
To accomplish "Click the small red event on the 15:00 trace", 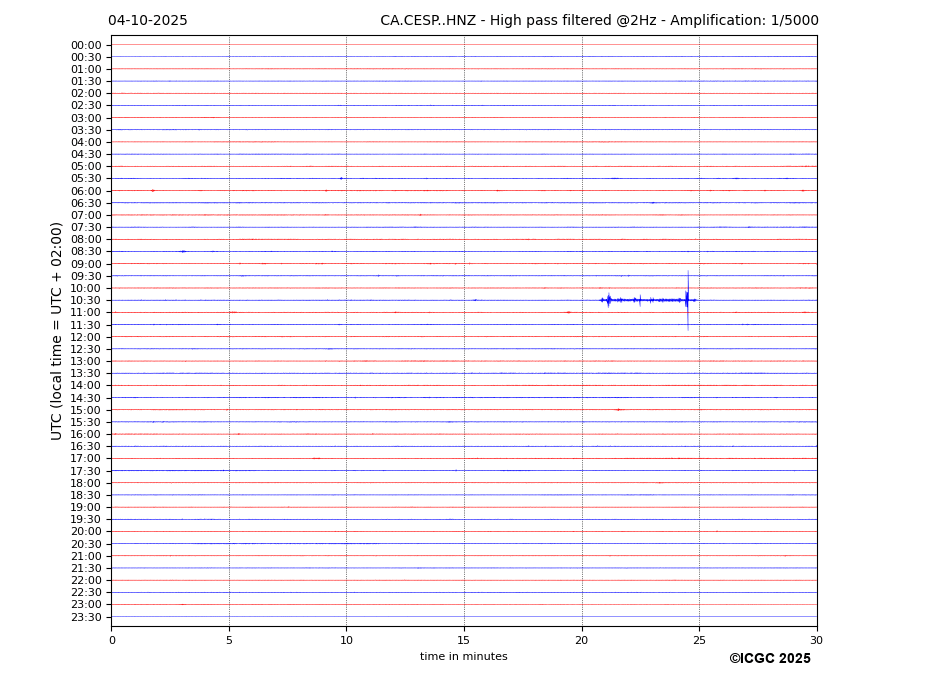I will point(618,409).
